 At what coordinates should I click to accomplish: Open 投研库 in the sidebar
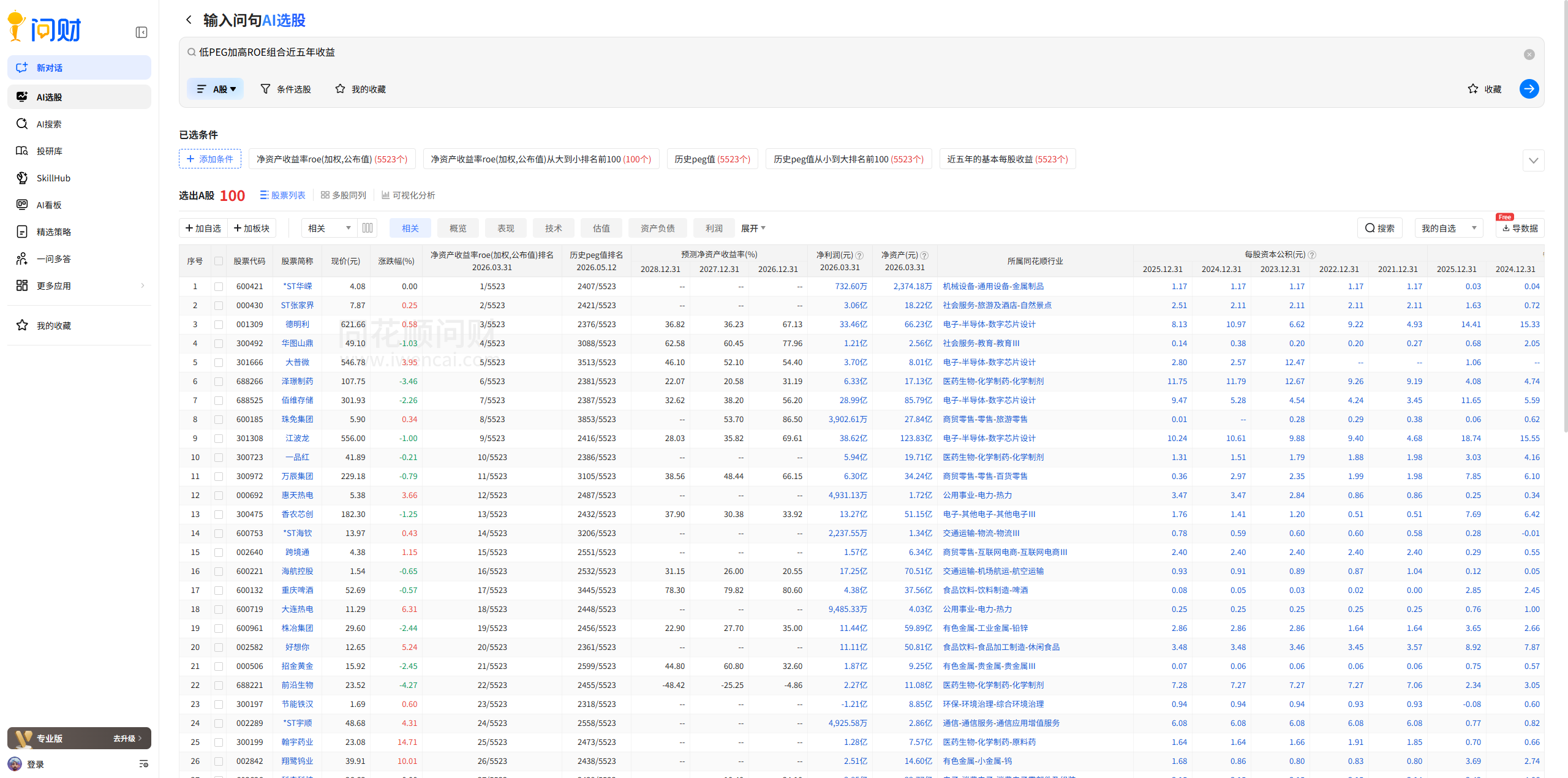point(79,151)
